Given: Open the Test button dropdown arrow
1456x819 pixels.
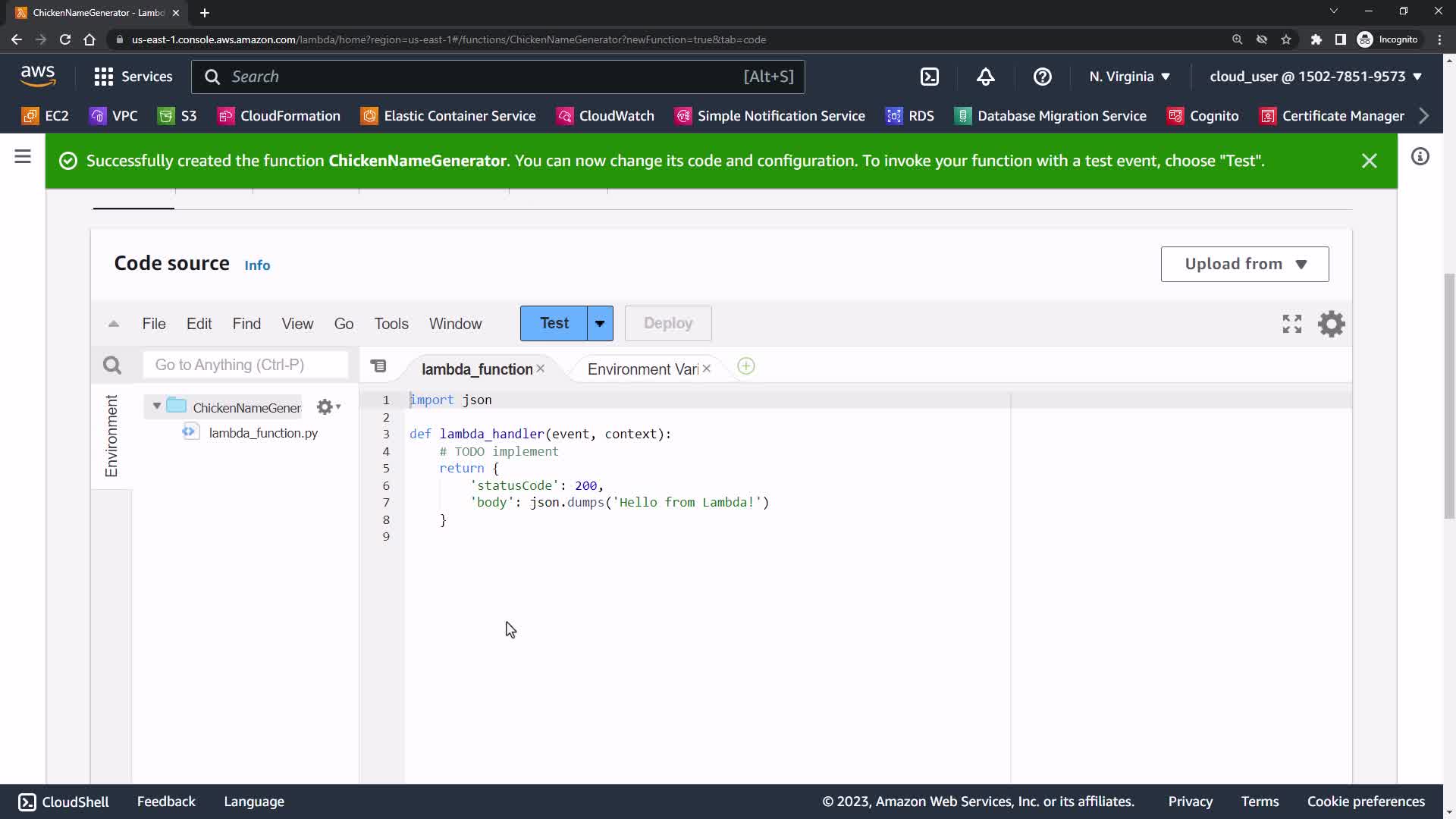Looking at the screenshot, I should (599, 324).
